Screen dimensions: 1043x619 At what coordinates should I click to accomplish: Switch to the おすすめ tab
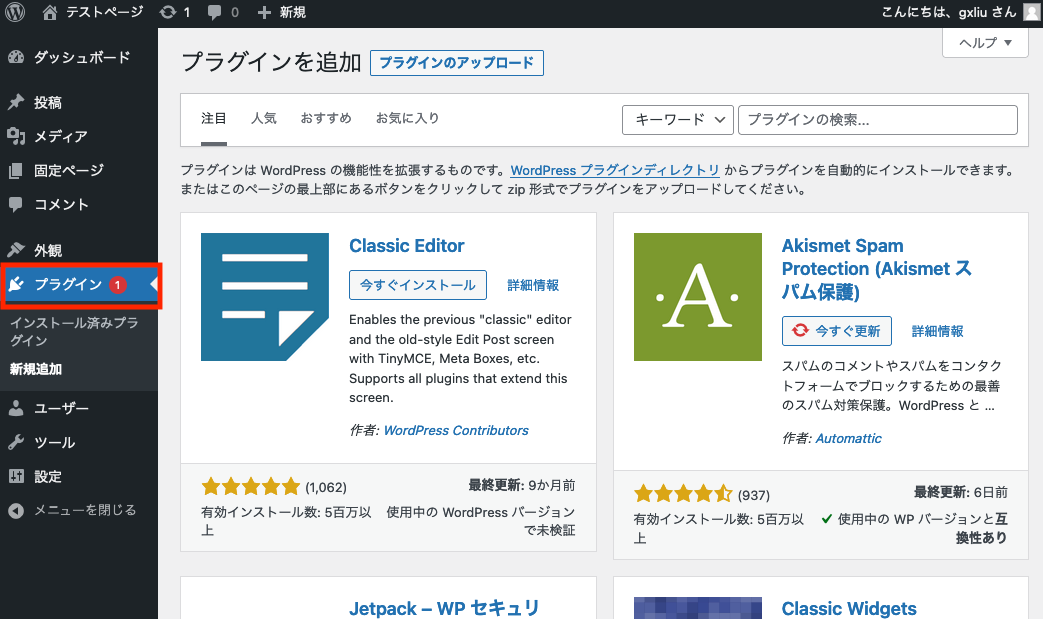tap(326, 118)
